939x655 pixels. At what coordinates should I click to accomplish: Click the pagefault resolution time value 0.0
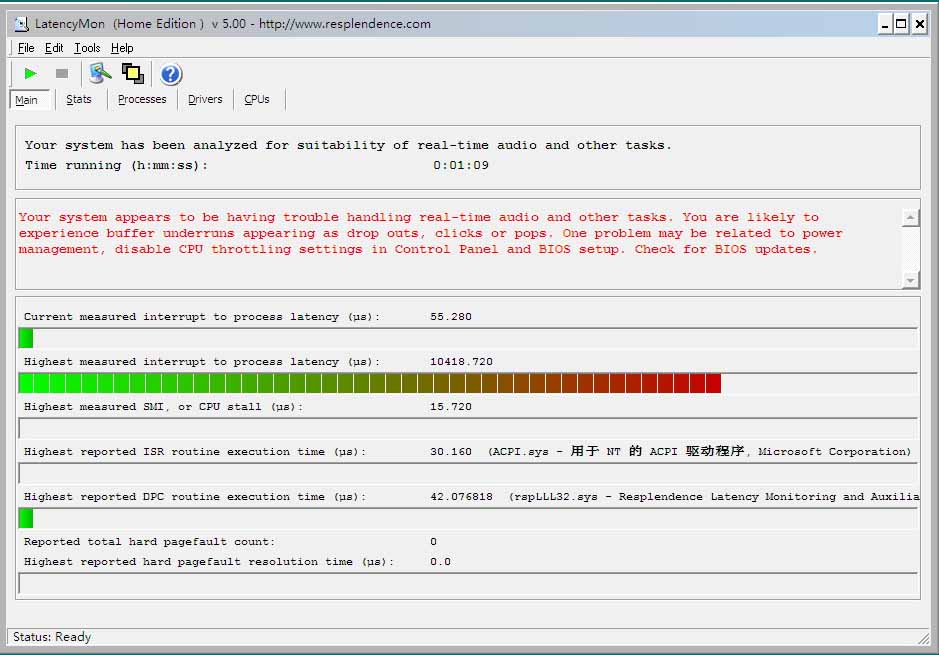440,562
